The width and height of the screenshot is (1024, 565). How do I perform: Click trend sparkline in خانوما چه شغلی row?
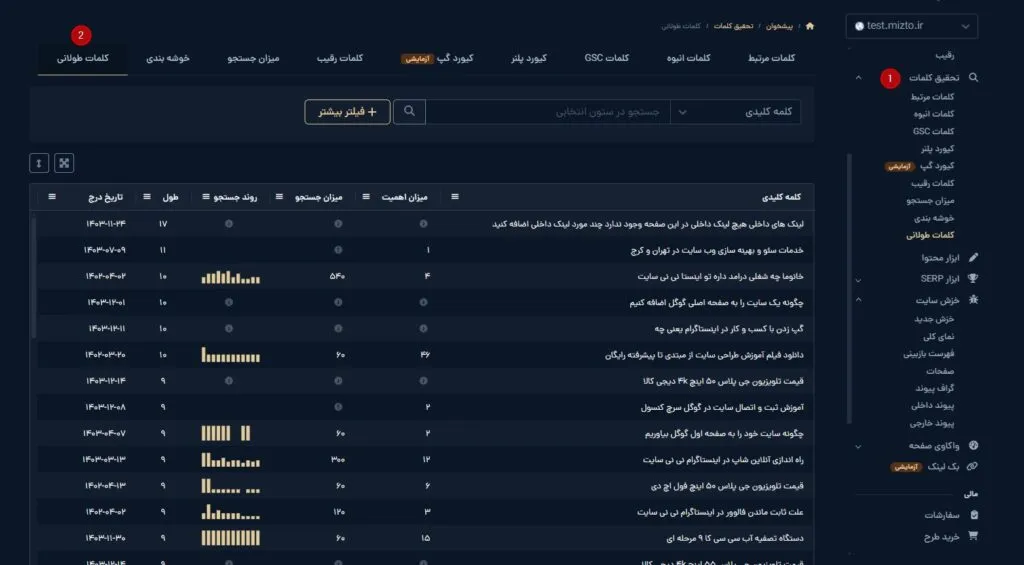pyautogui.click(x=231, y=277)
